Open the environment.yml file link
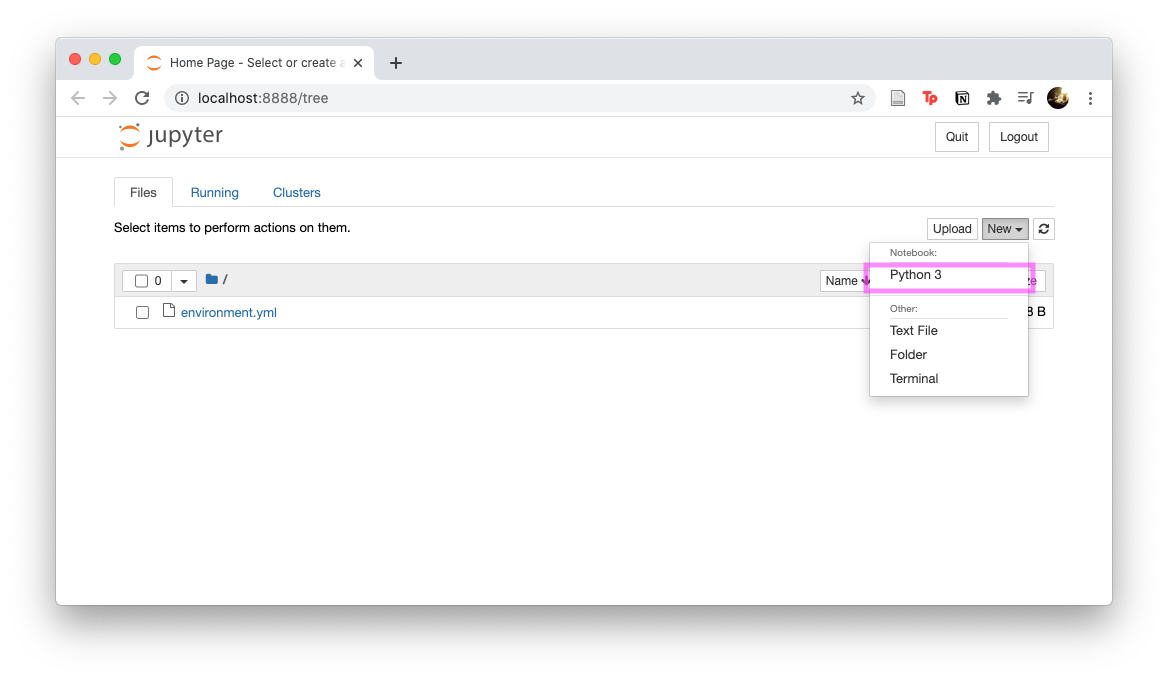The width and height of the screenshot is (1168, 679). click(x=229, y=313)
